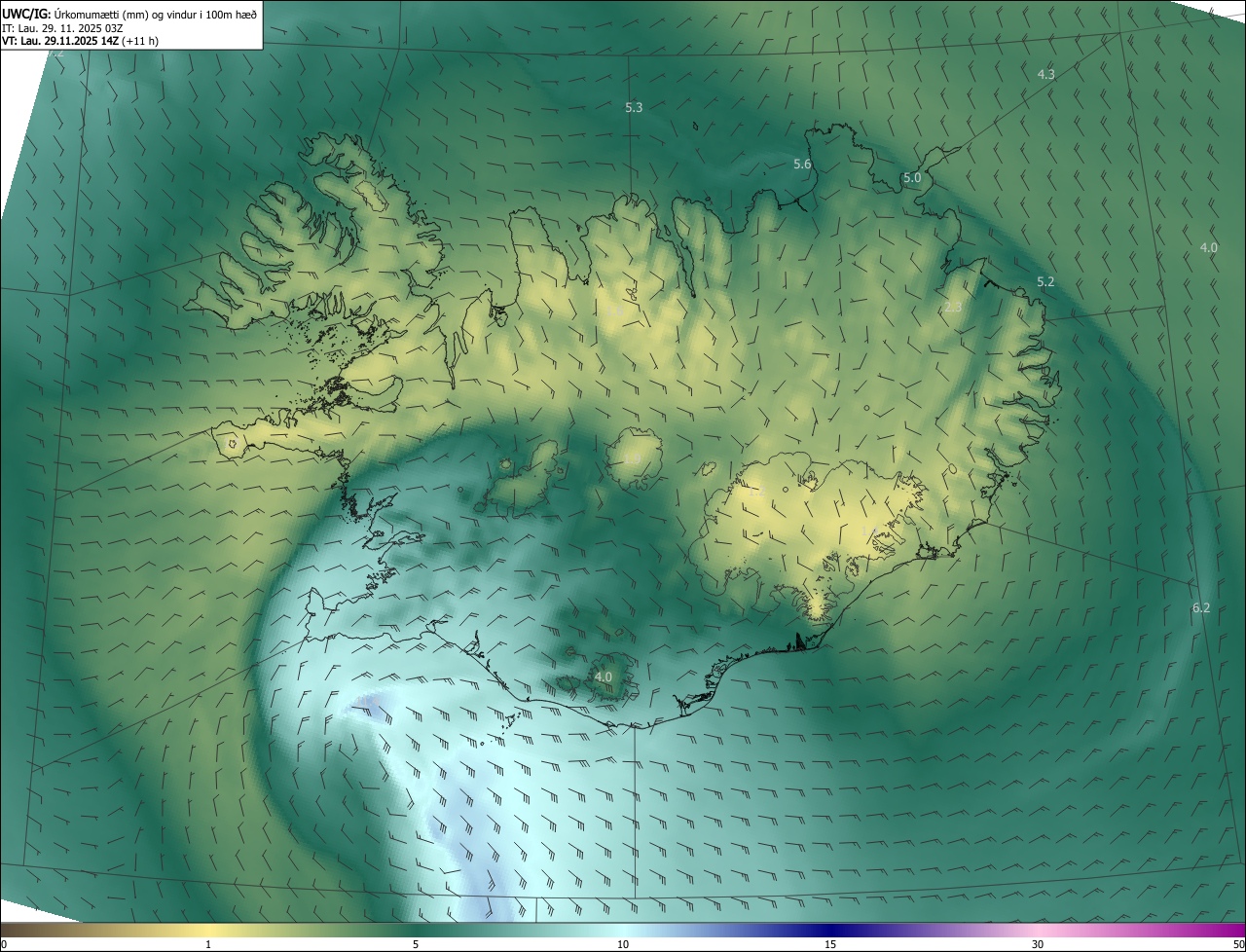
Task: Click the '15' tick on the color scale
Action: tap(830, 945)
